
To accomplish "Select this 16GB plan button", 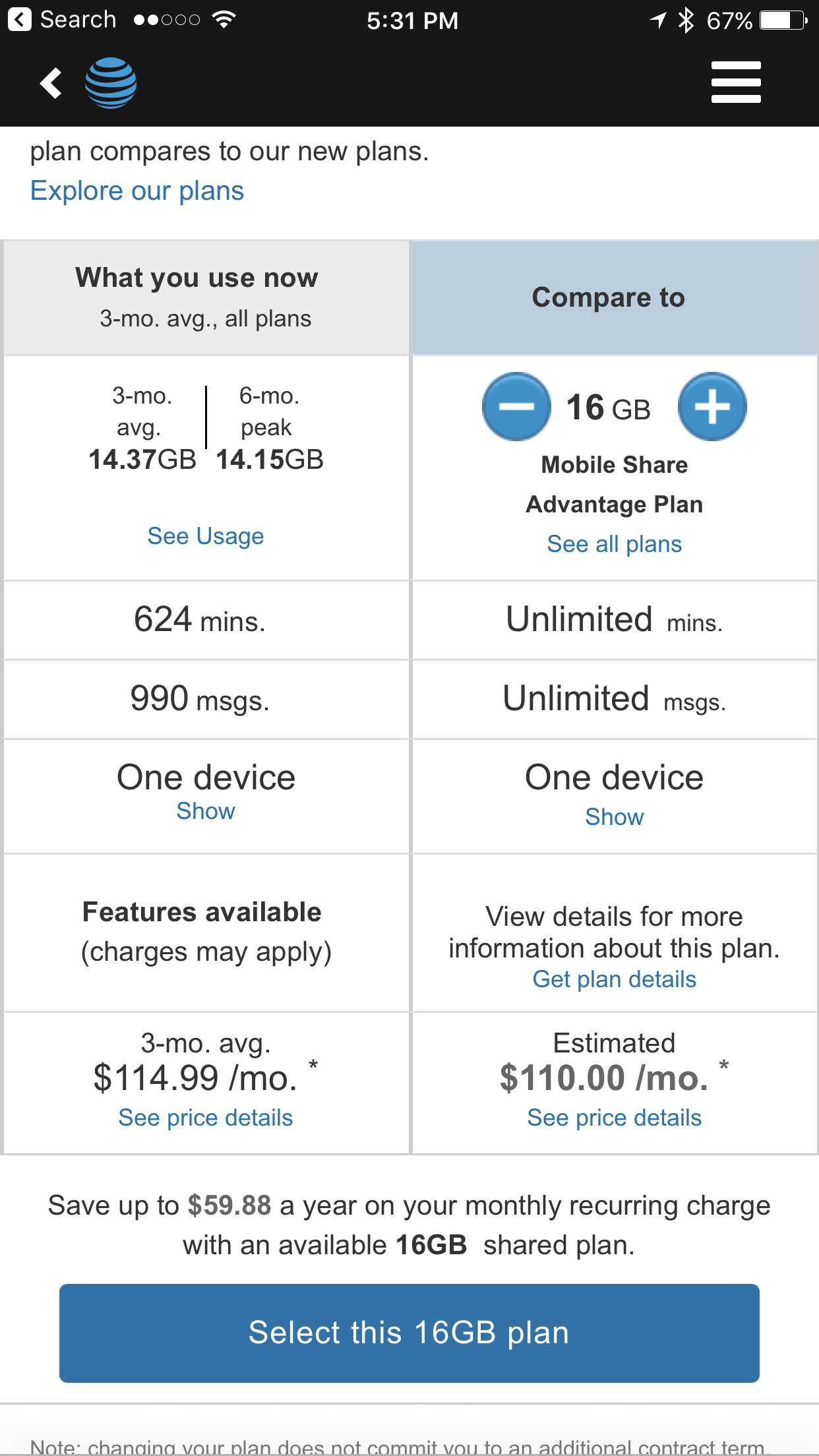I will [409, 1333].
